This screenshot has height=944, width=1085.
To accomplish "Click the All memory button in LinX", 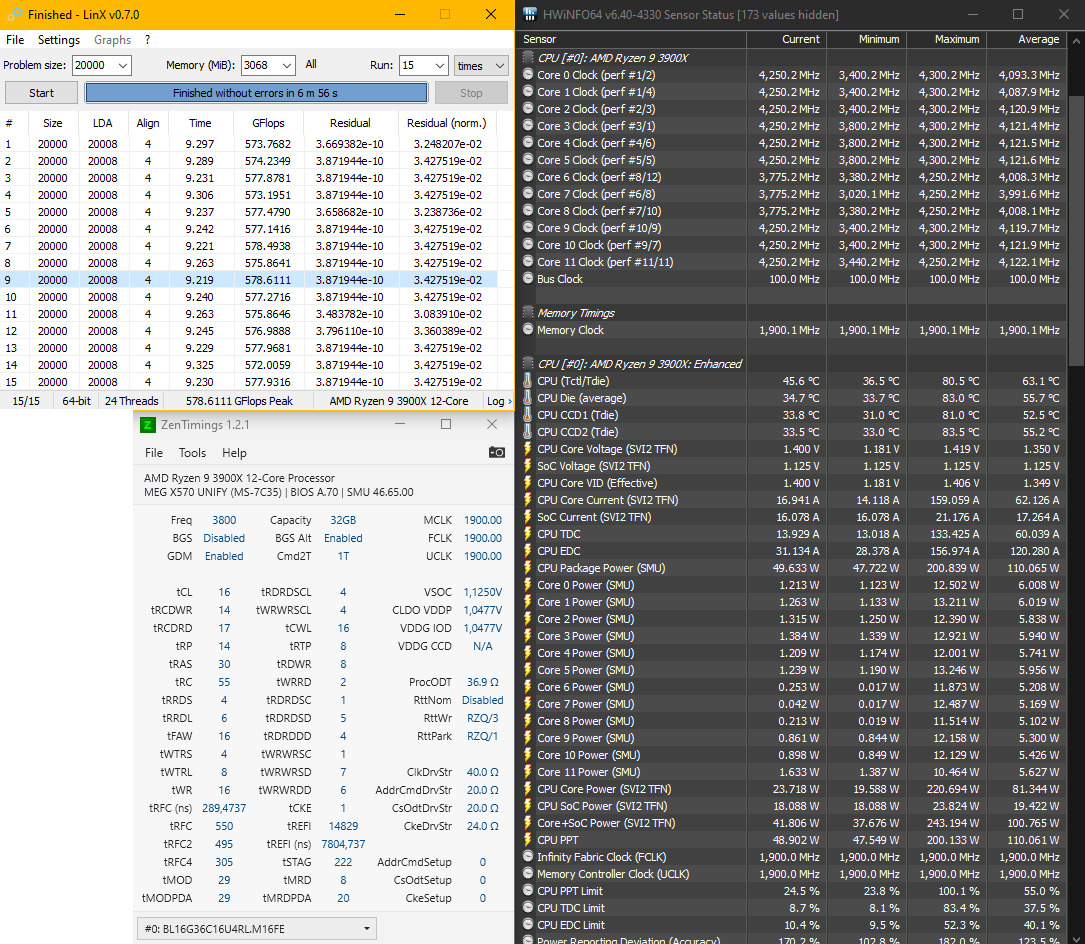I will pos(311,64).
